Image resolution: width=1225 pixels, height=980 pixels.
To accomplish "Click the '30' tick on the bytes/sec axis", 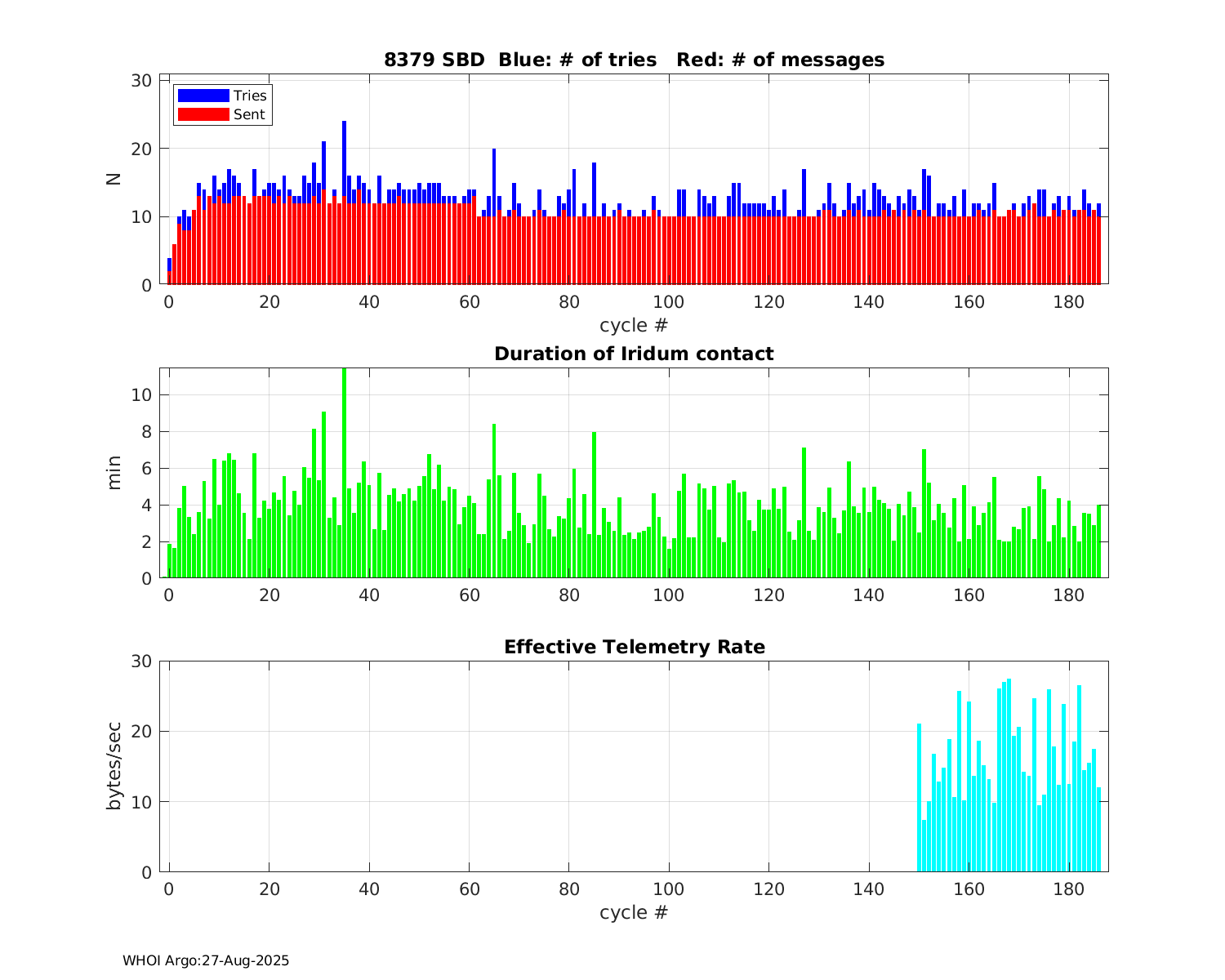I will [x=142, y=661].
